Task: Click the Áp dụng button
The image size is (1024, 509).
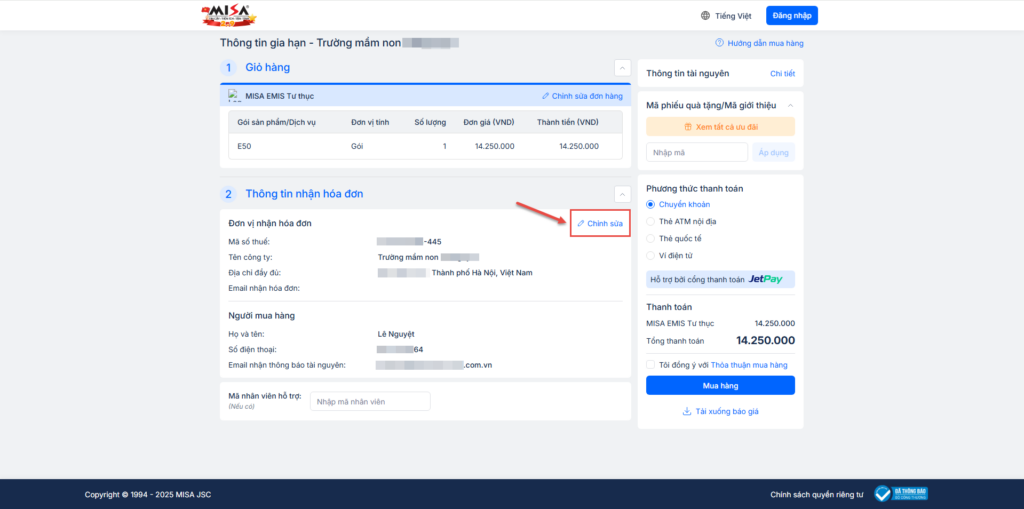Action: (774, 152)
